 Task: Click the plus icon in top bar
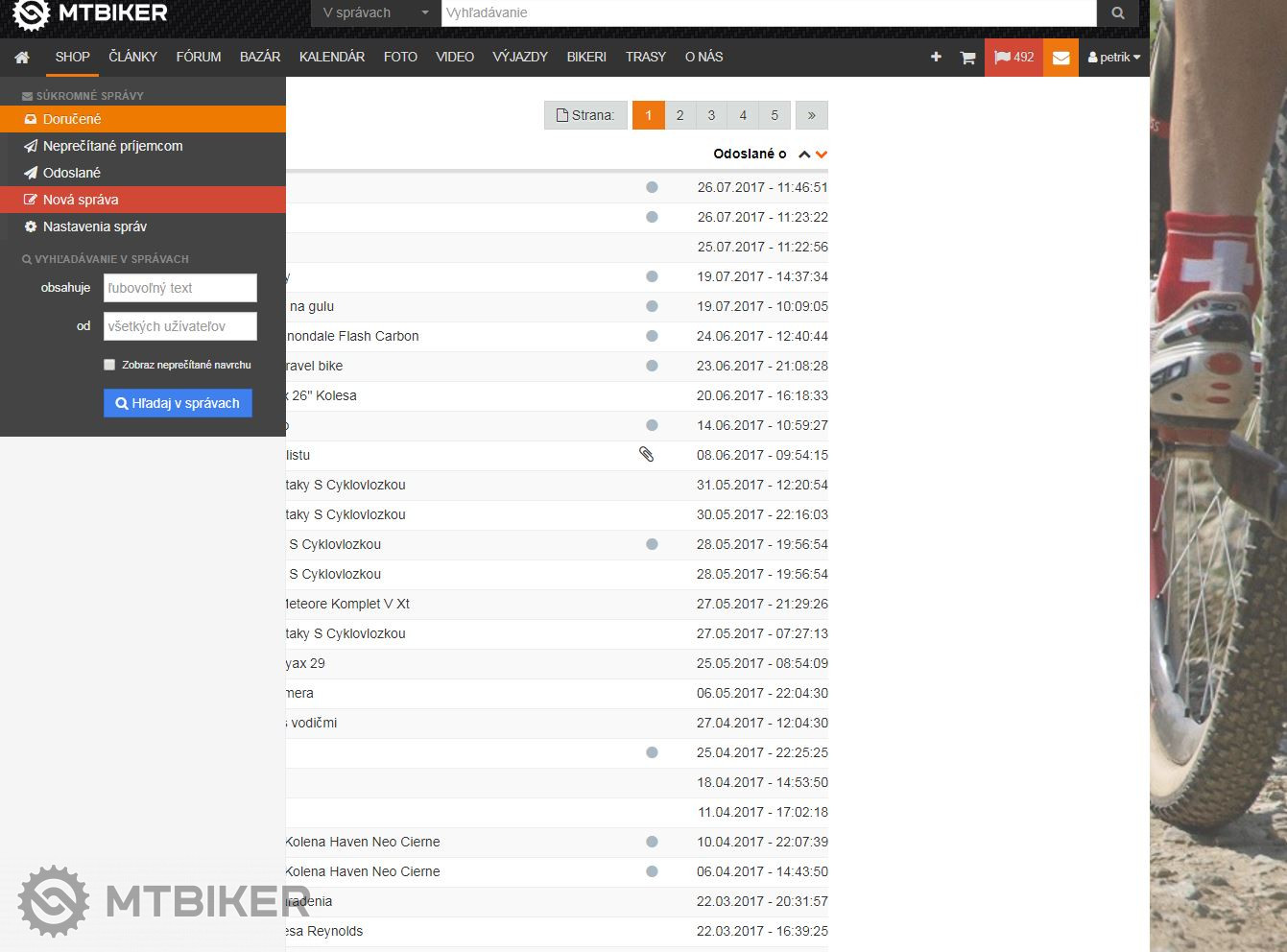click(936, 58)
